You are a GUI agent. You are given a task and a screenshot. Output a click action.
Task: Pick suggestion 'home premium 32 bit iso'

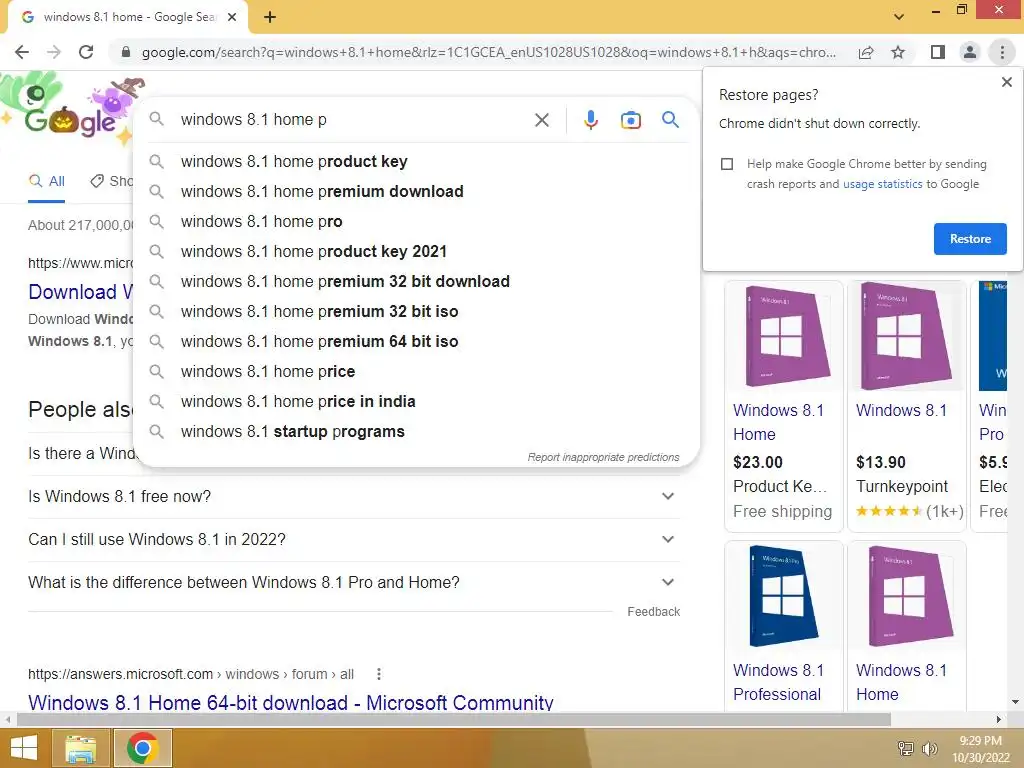click(x=417, y=312)
